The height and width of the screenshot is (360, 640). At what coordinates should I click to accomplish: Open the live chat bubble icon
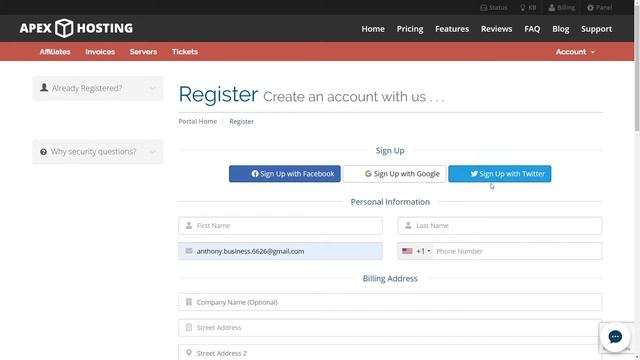615,337
